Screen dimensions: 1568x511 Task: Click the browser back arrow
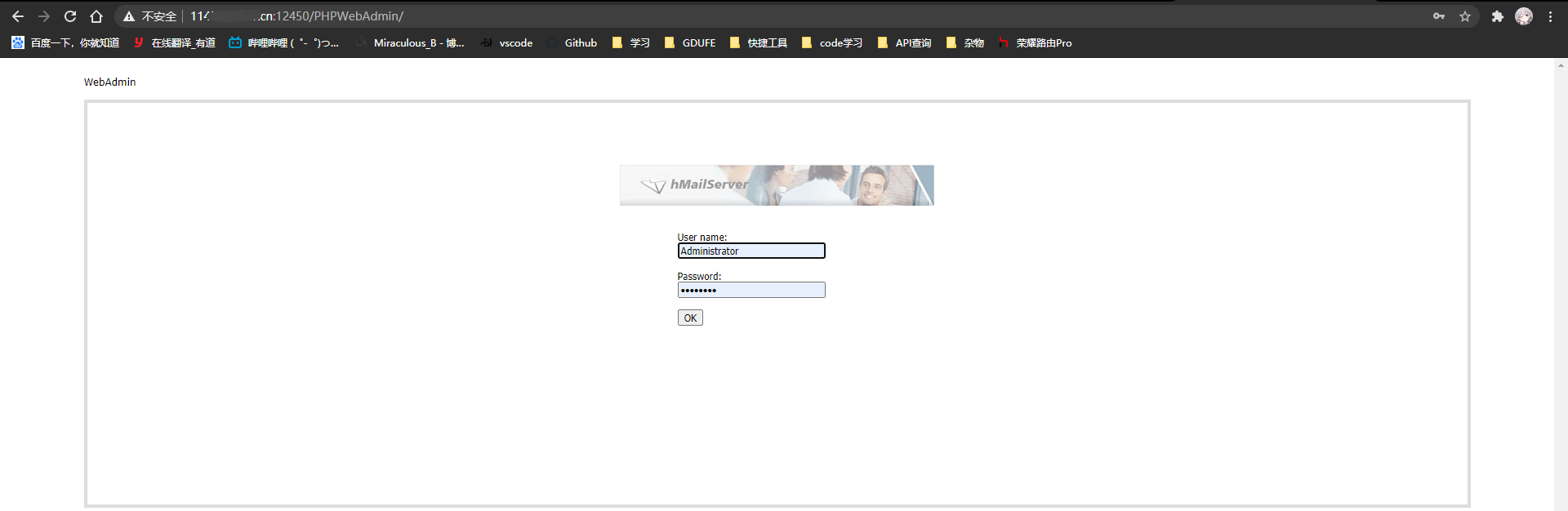tap(18, 16)
